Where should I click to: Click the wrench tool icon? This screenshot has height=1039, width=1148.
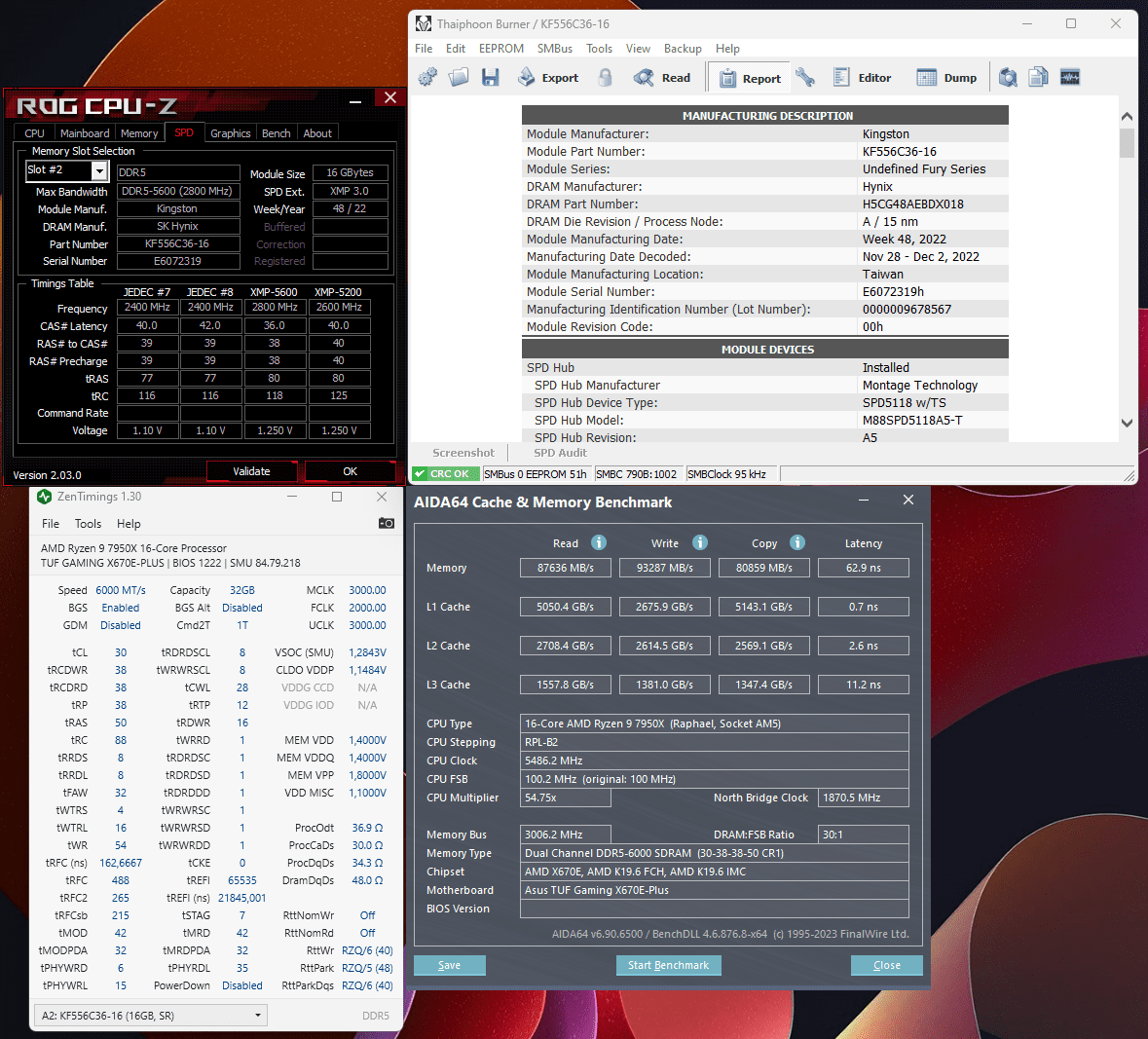(x=805, y=77)
